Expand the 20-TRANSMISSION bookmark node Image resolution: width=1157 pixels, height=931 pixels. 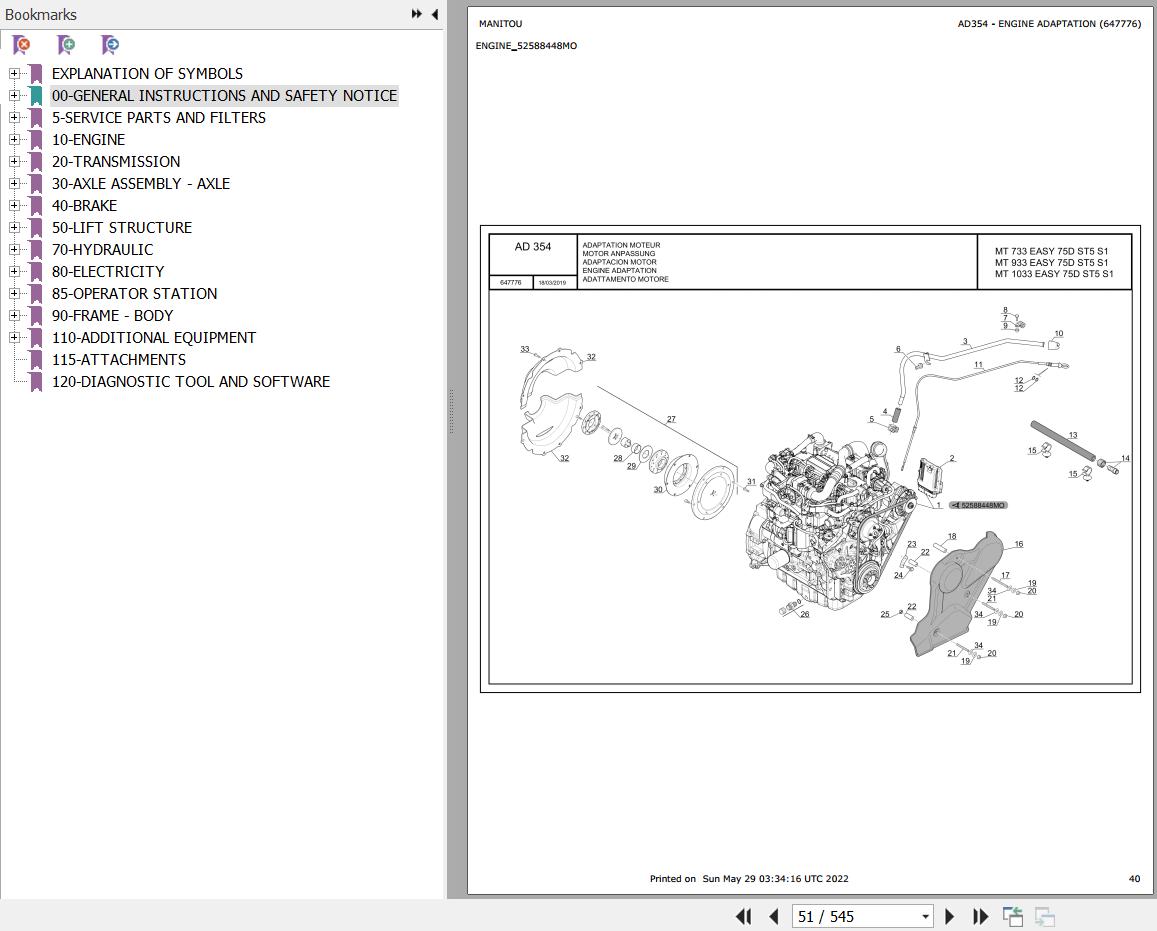pos(14,161)
